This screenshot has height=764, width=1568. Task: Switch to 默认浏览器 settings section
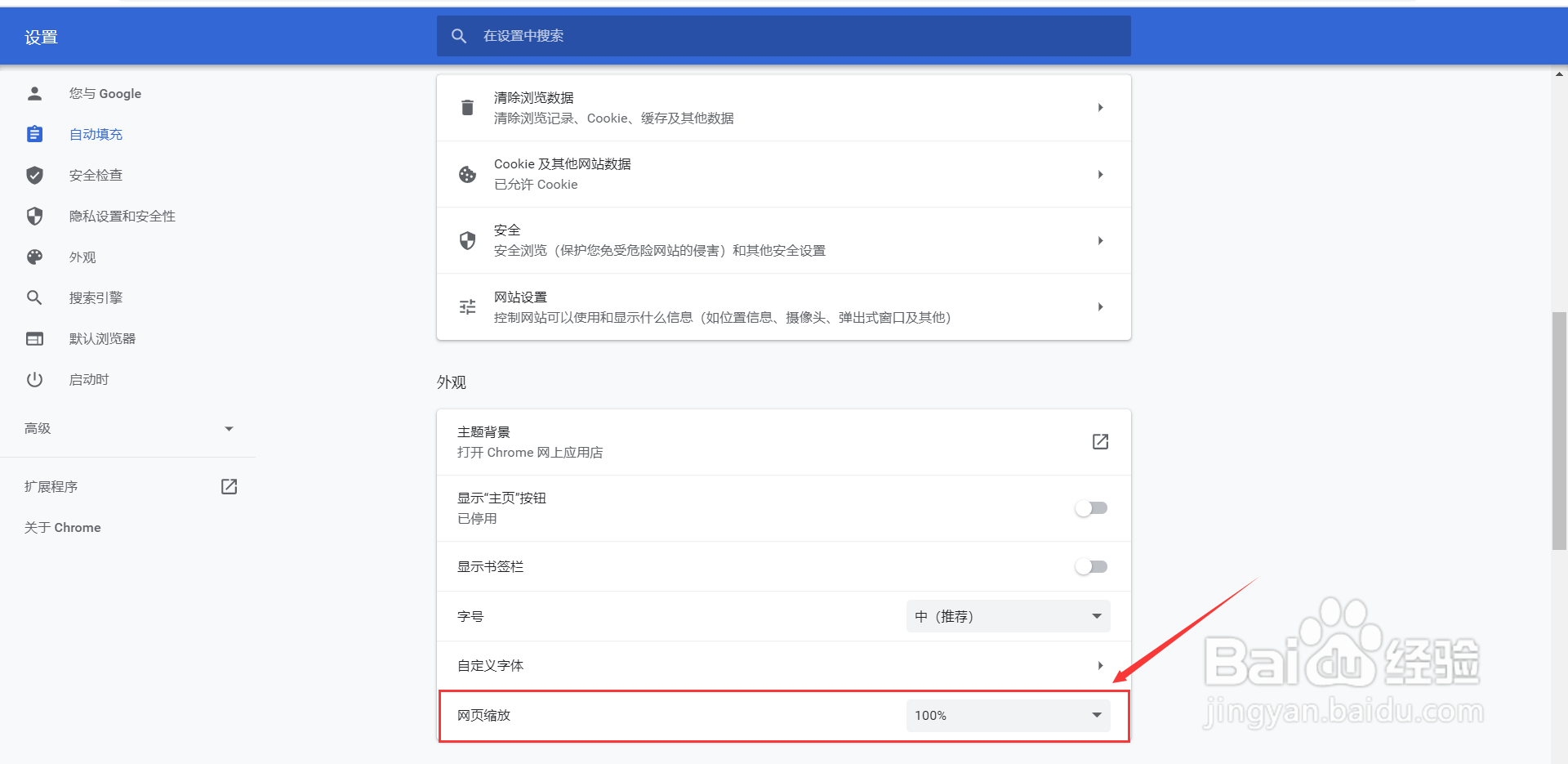pos(103,338)
